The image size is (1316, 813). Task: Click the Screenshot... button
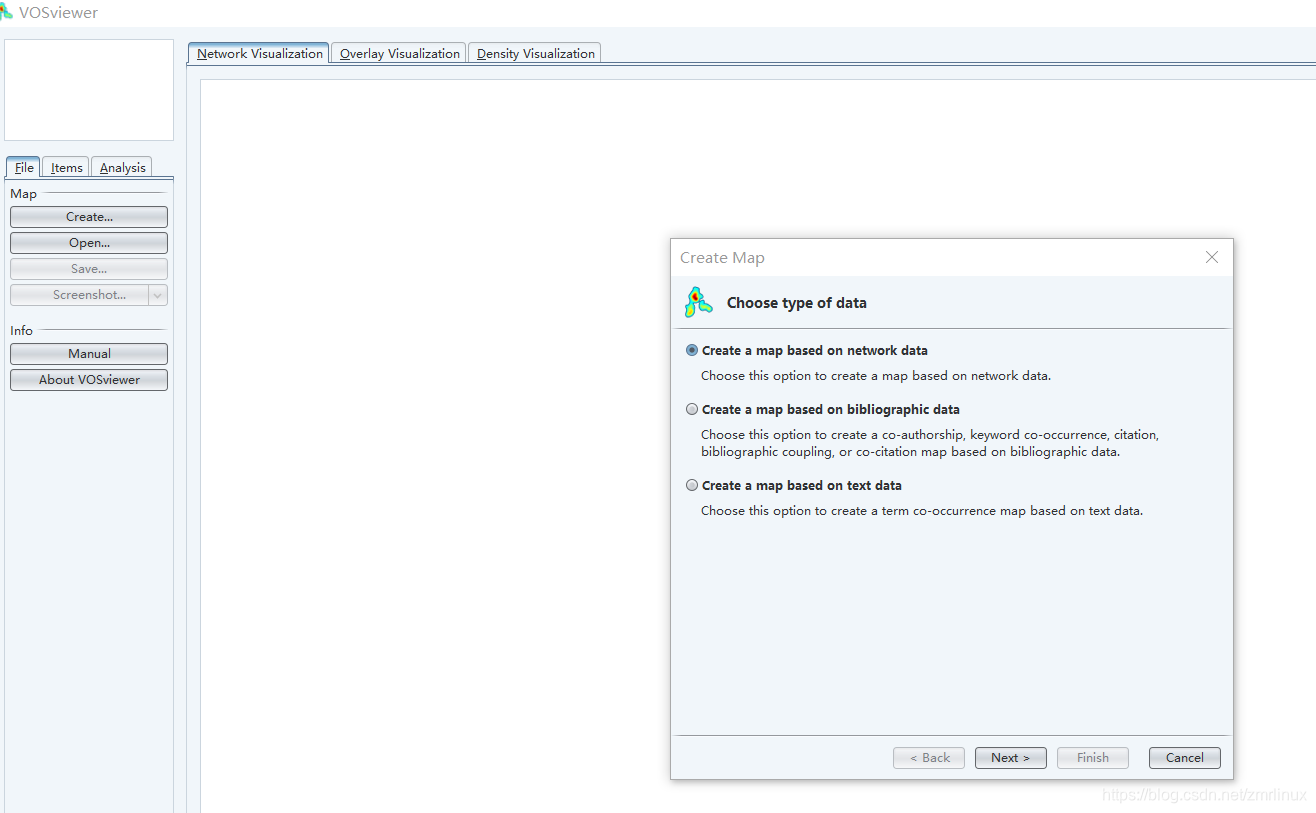coord(80,295)
